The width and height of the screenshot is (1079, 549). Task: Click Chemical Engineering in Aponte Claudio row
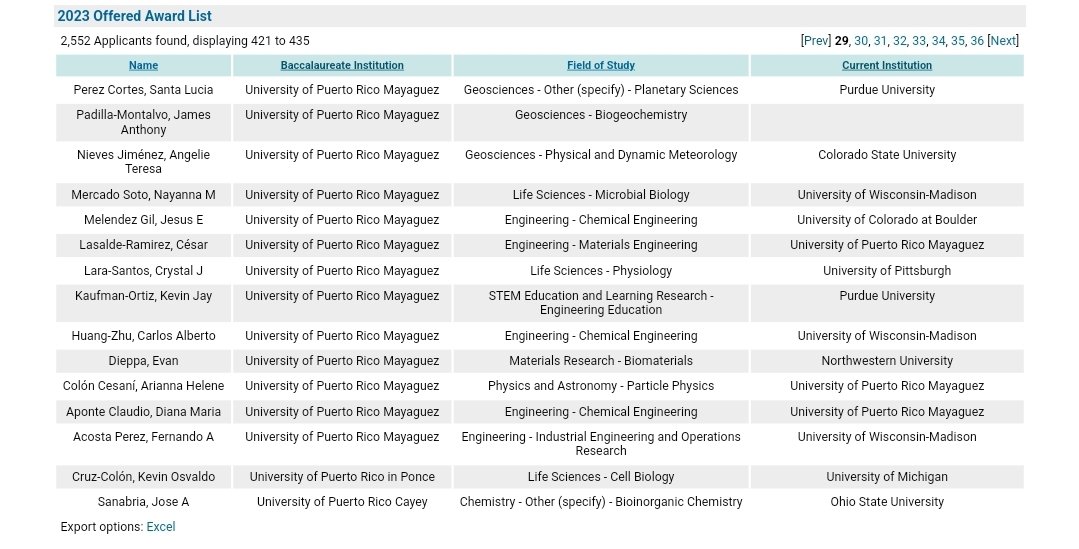(601, 412)
